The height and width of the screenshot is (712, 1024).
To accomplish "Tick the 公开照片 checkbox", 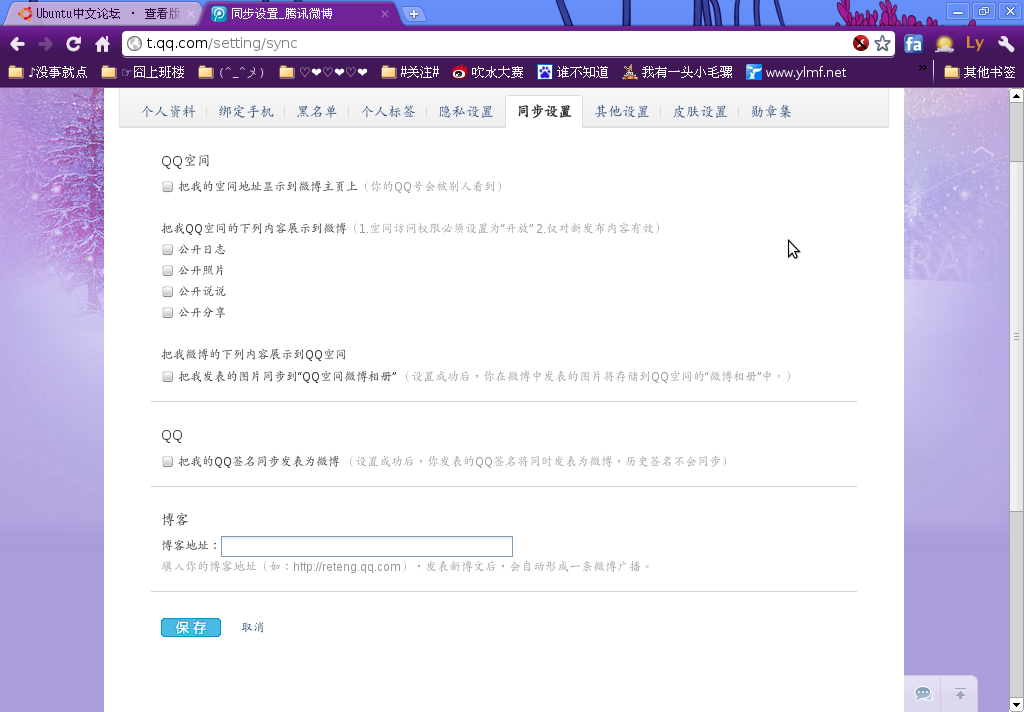I will click(x=167, y=270).
